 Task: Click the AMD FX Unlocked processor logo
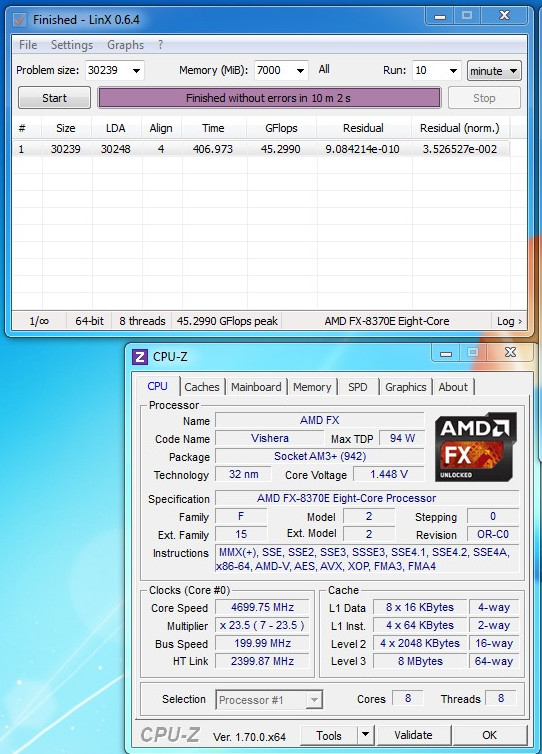[x=475, y=447]
